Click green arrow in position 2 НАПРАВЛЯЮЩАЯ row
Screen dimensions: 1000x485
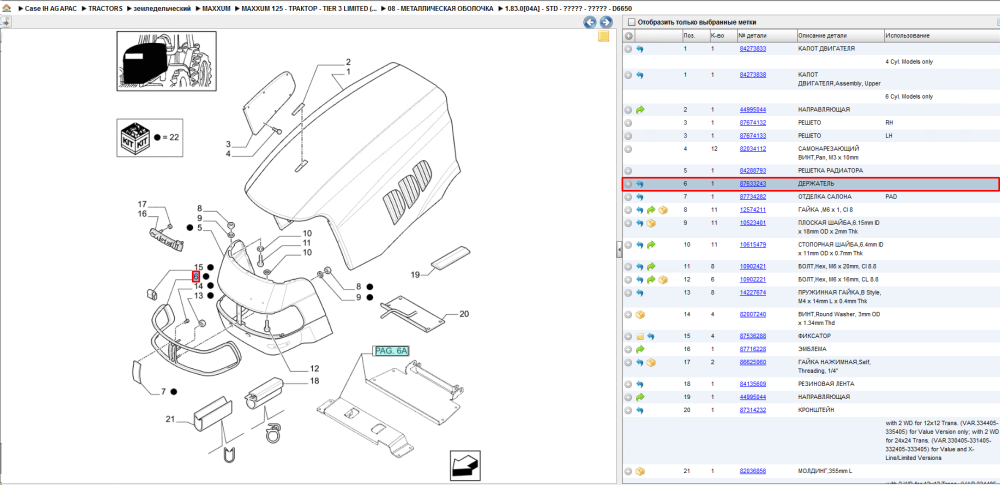coord(640,110)
